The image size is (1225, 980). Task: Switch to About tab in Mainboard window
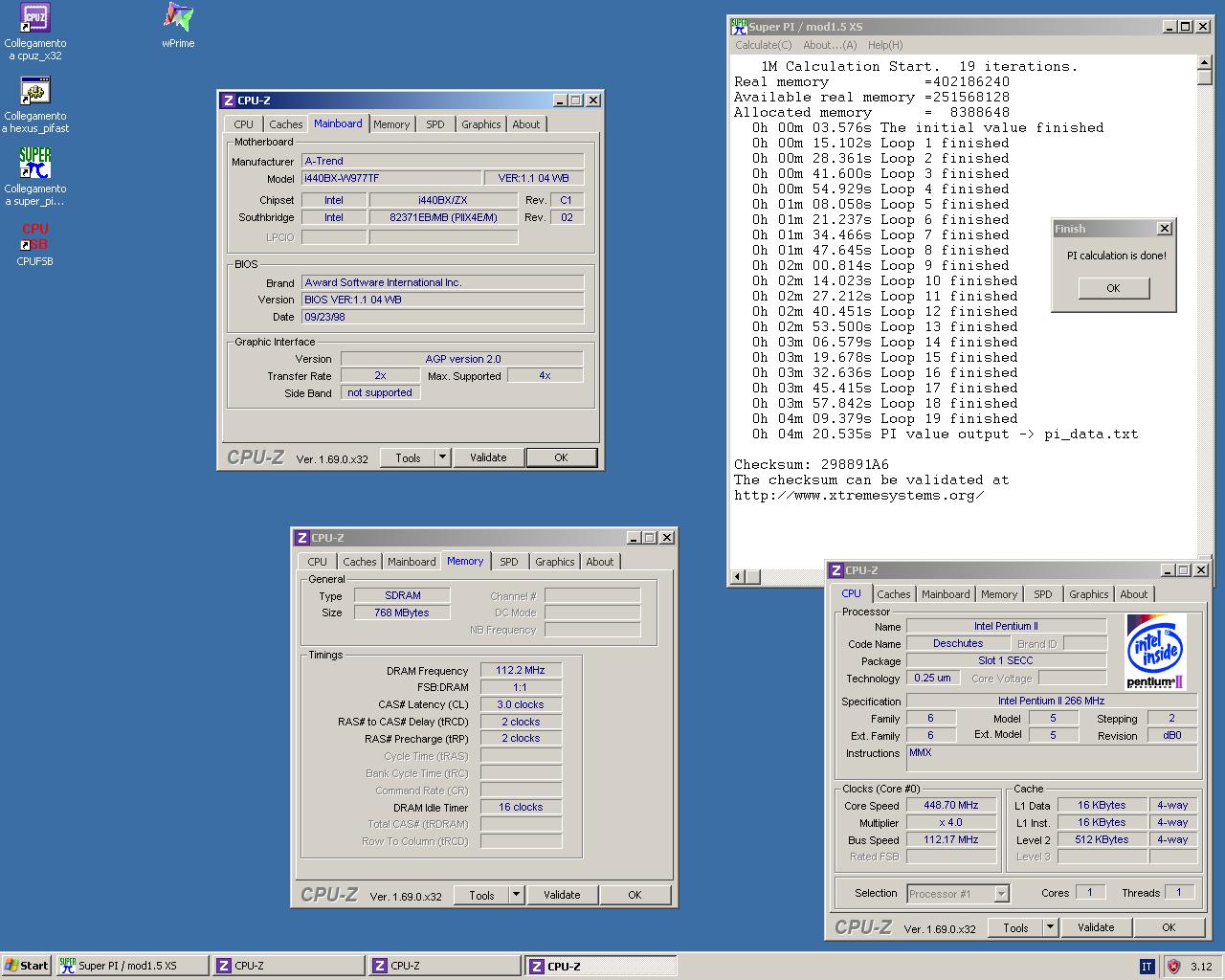(525, 124)
